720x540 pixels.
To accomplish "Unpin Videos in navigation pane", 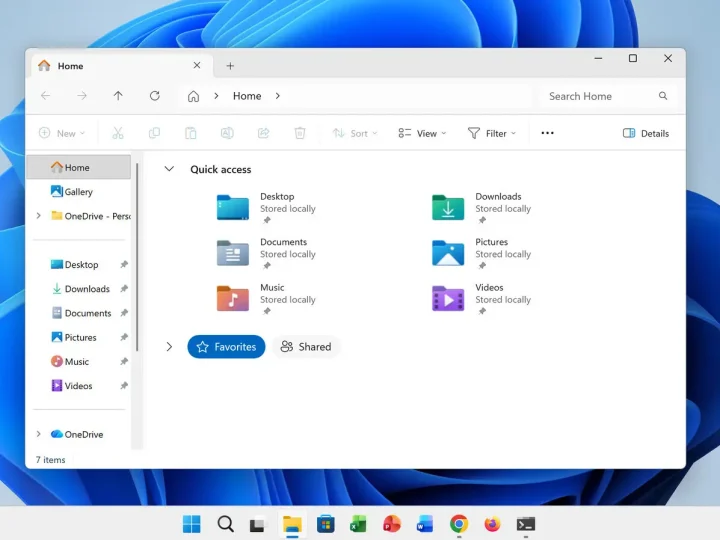I will click(124, 386).
